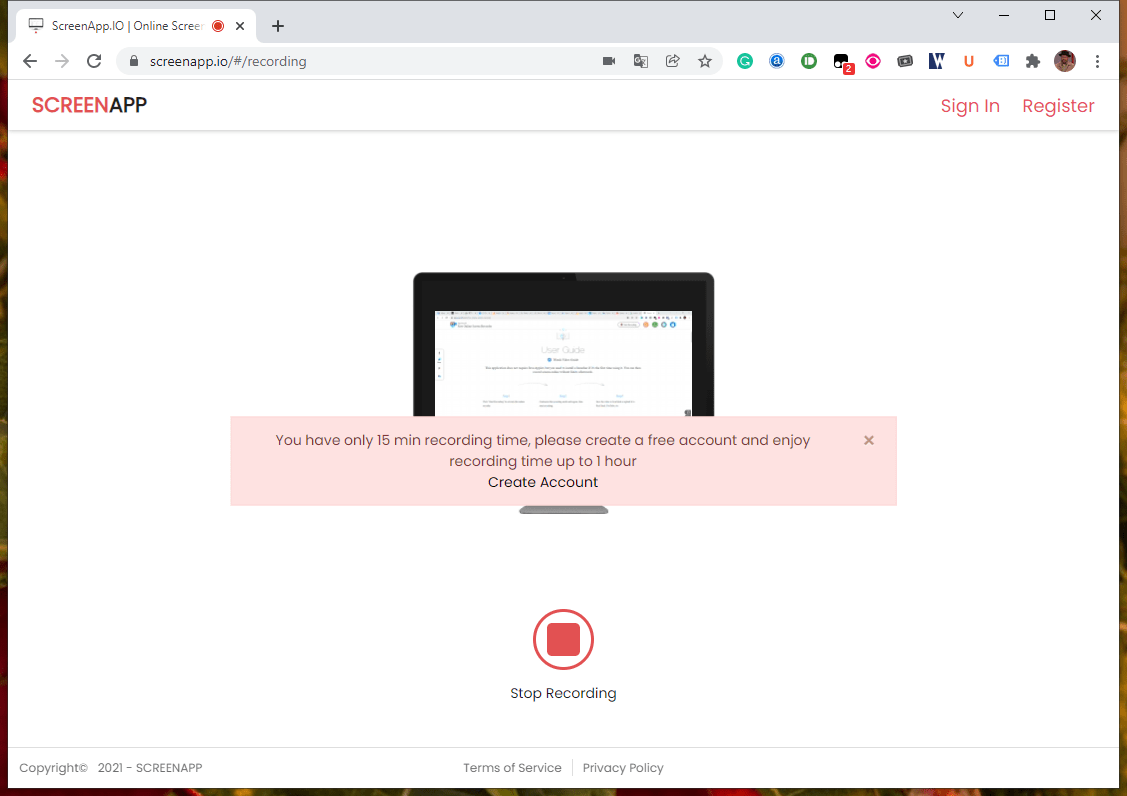Open the Create Account link in the notification

click(542, 482)
